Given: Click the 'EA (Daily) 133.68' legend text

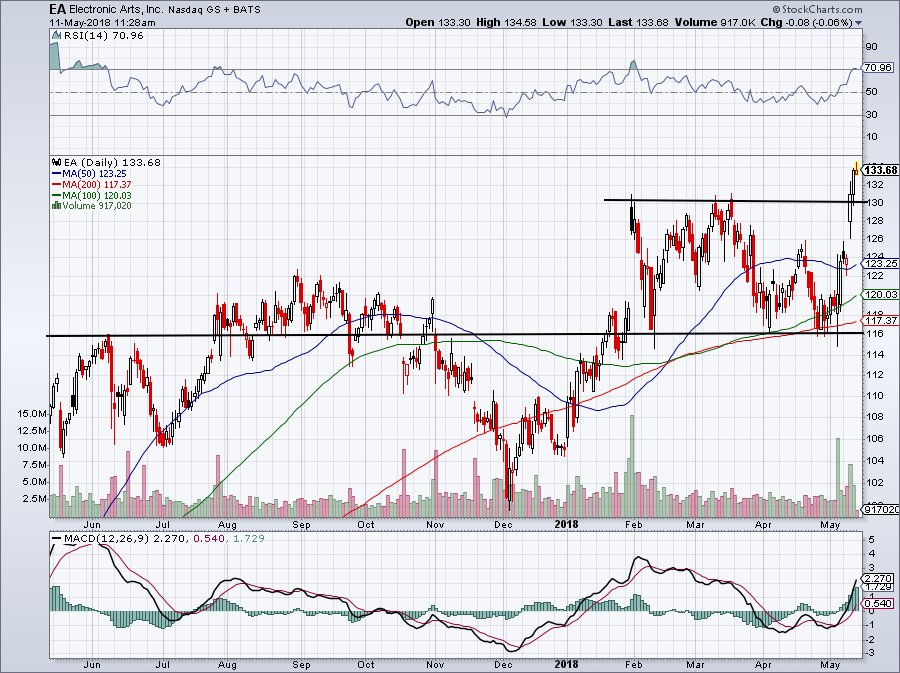Looking at the screenshot, I should [112, 162].
